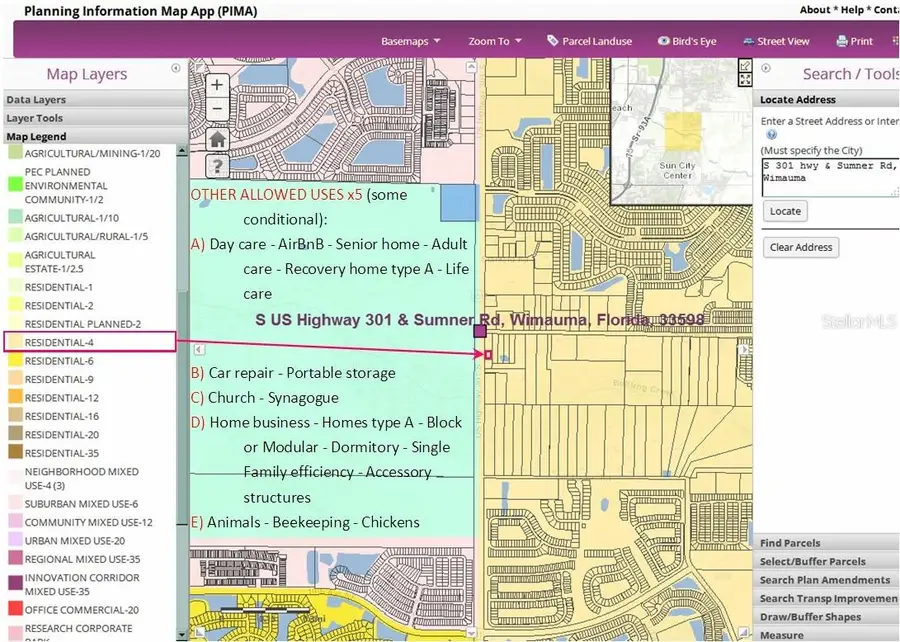Click the Clear Address button

(x=800, y=247)
